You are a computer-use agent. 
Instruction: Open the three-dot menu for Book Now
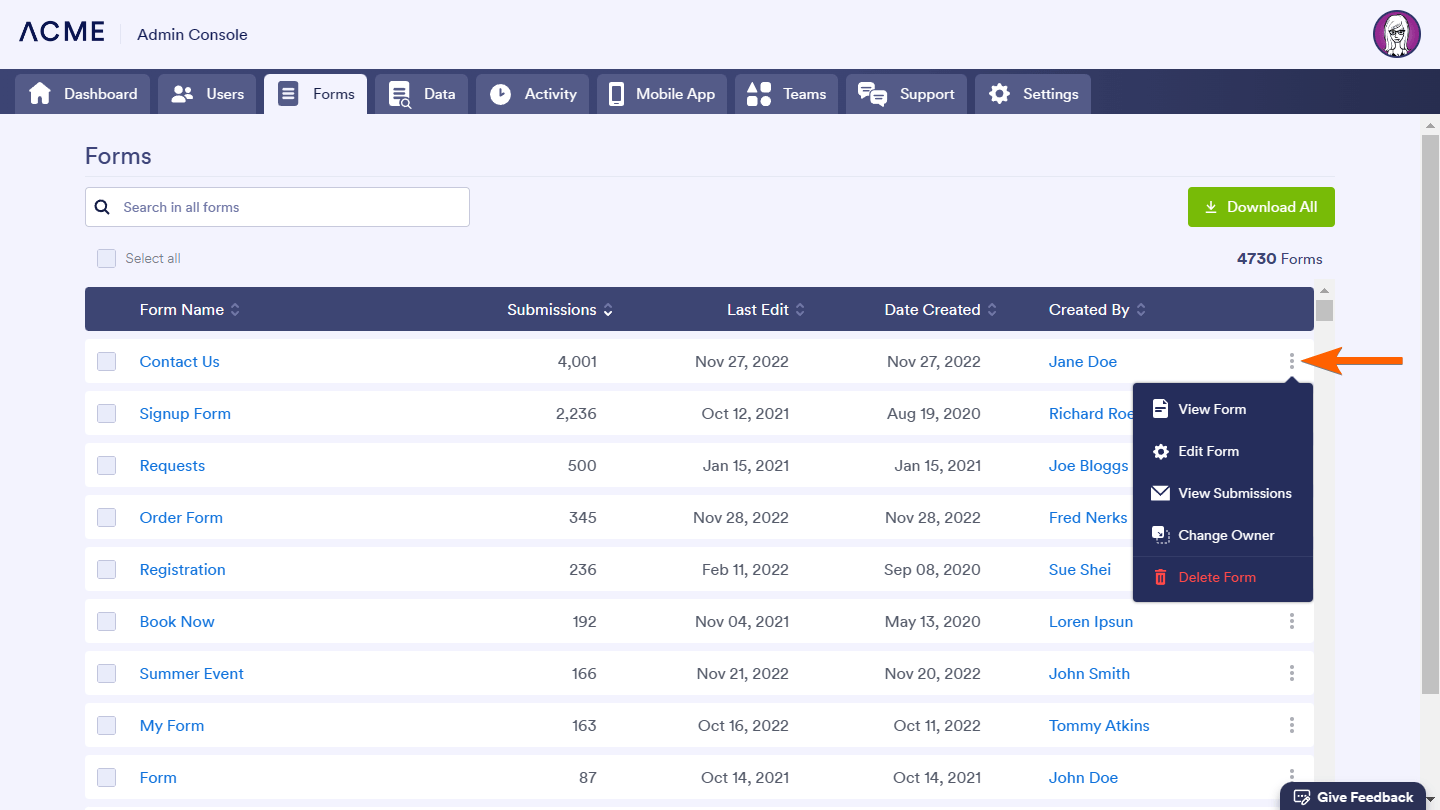pyautogui.click(x=1291, y=621)
